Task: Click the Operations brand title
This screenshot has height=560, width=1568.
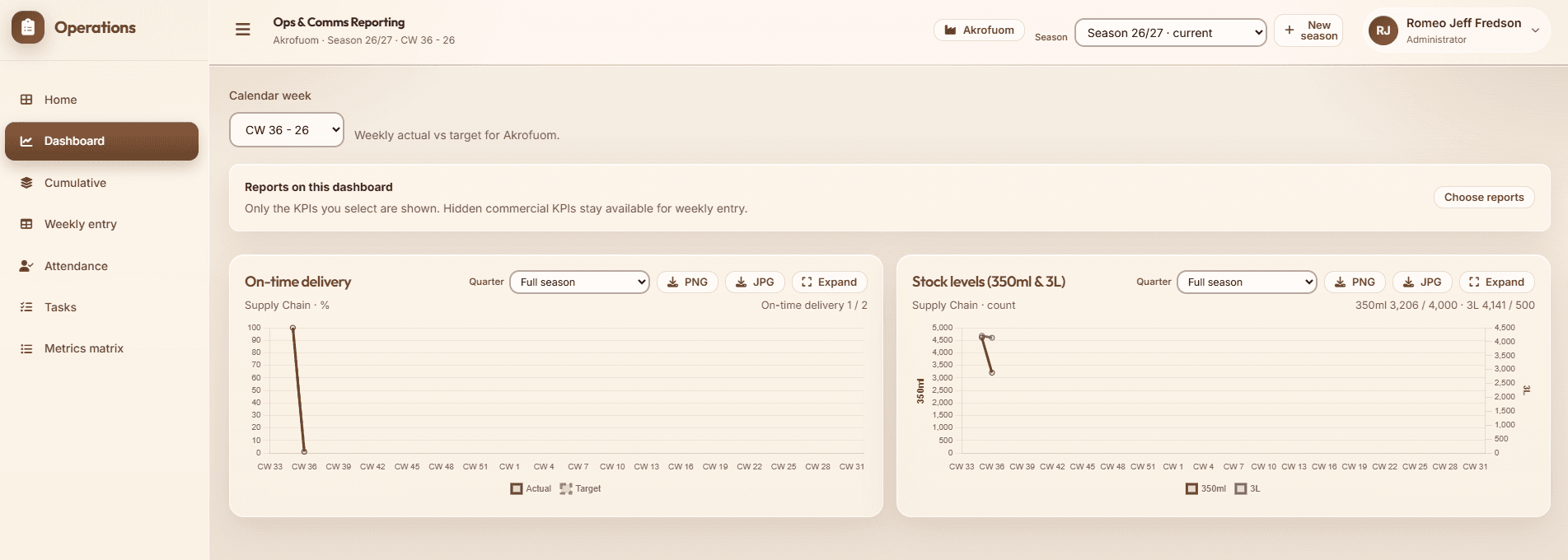Action: tap(95, 27)
